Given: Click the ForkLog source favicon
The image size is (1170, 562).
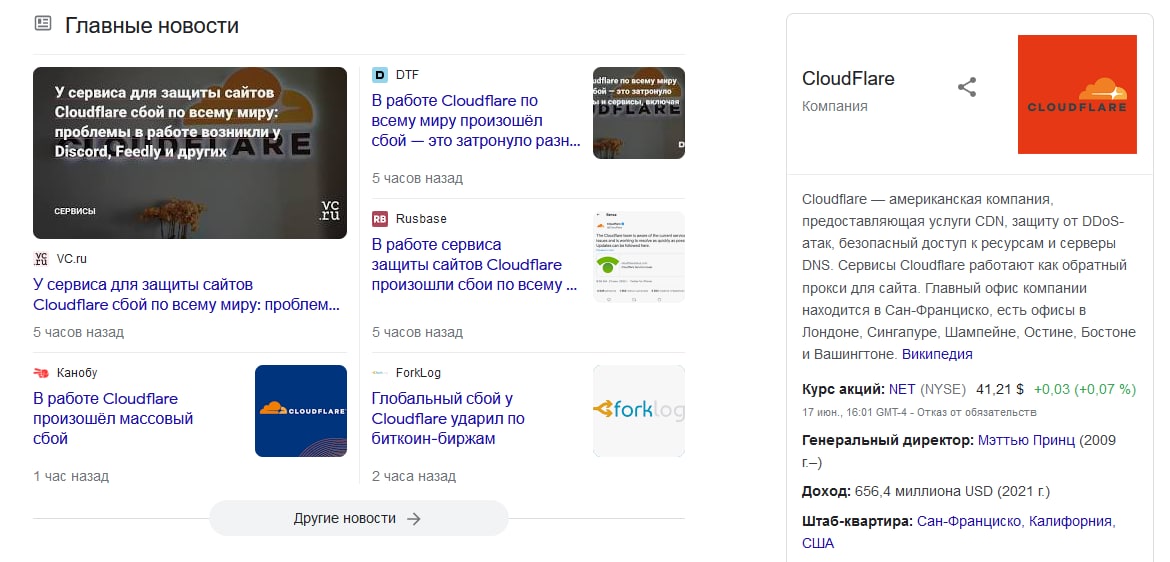Looking at the screenshot, I should click(380, 374).
